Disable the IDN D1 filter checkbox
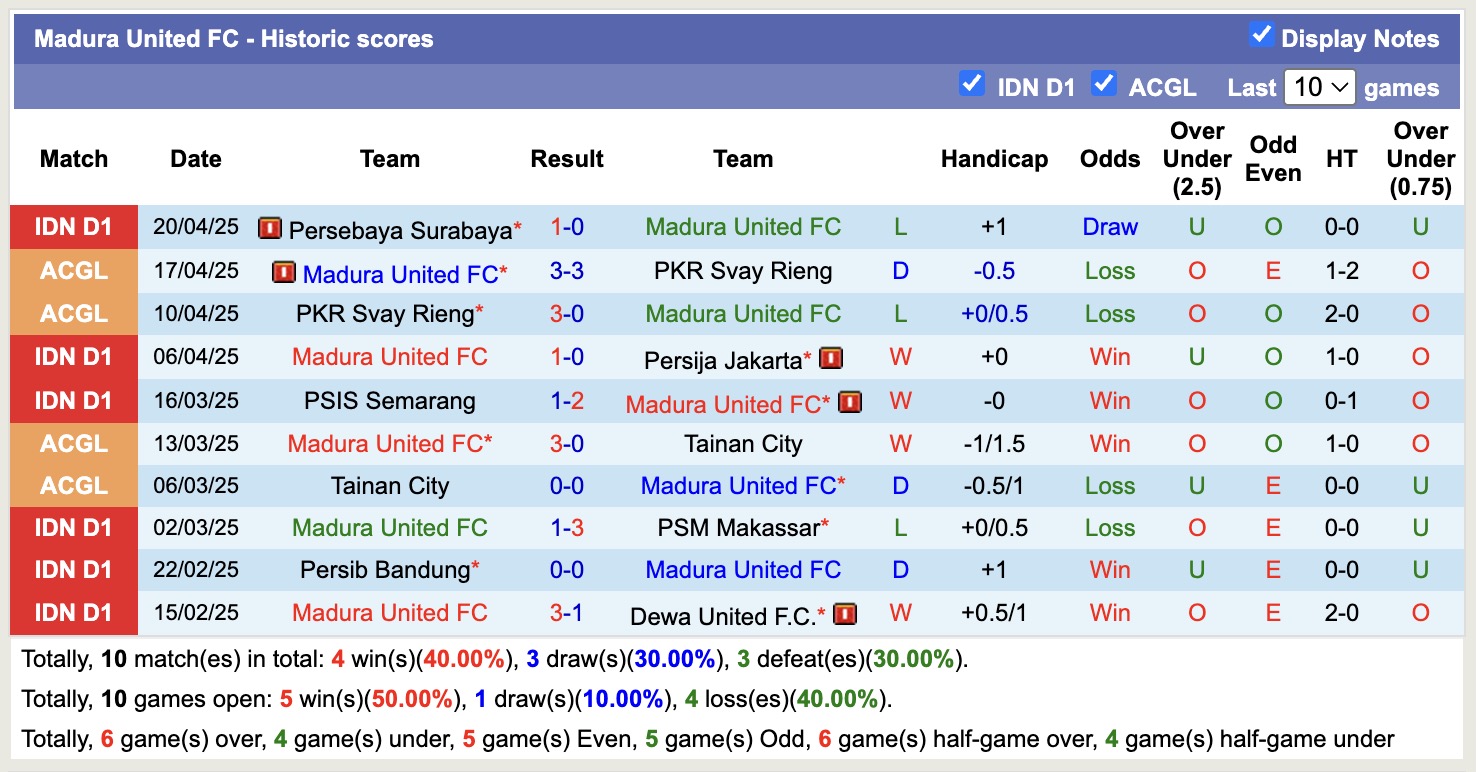This screenshot has width=1478, height=772. 971,84
